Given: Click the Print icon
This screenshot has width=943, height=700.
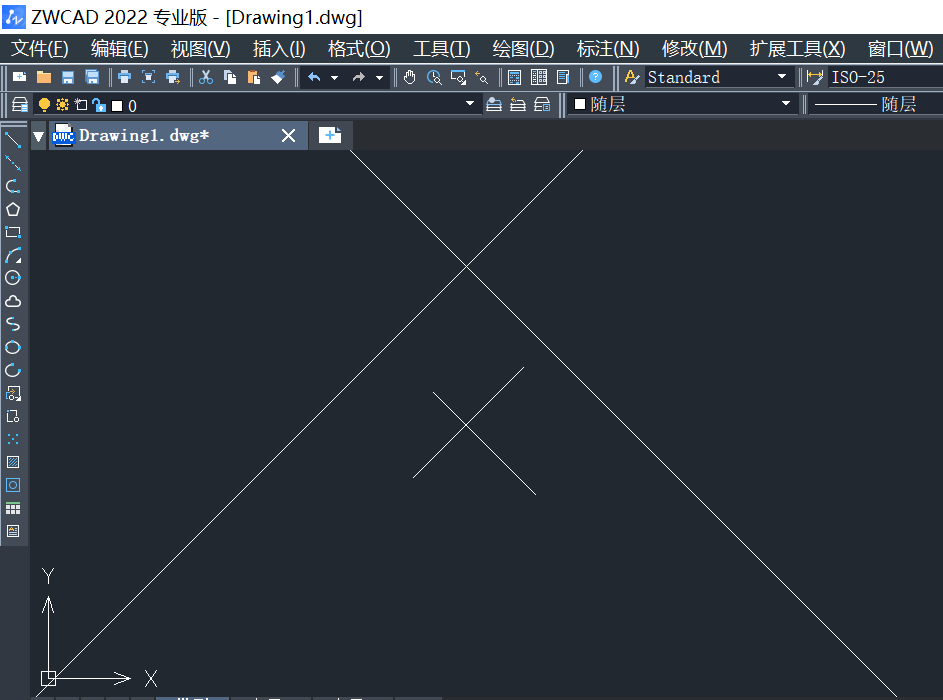Looking at the screenshot, I should [124, 77].
